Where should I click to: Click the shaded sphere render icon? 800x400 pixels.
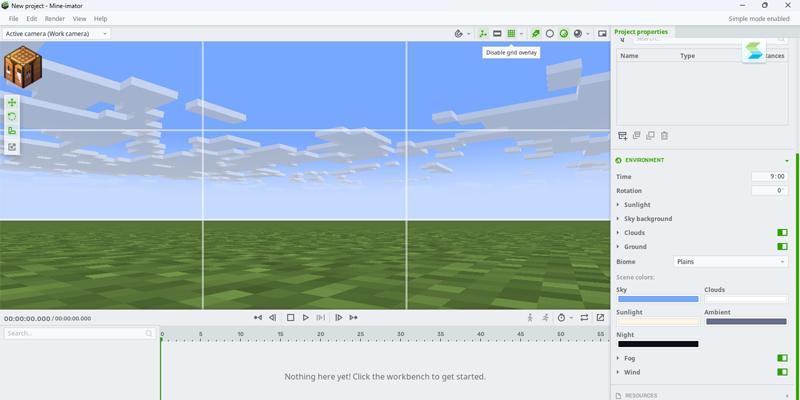tap(578, 34)
